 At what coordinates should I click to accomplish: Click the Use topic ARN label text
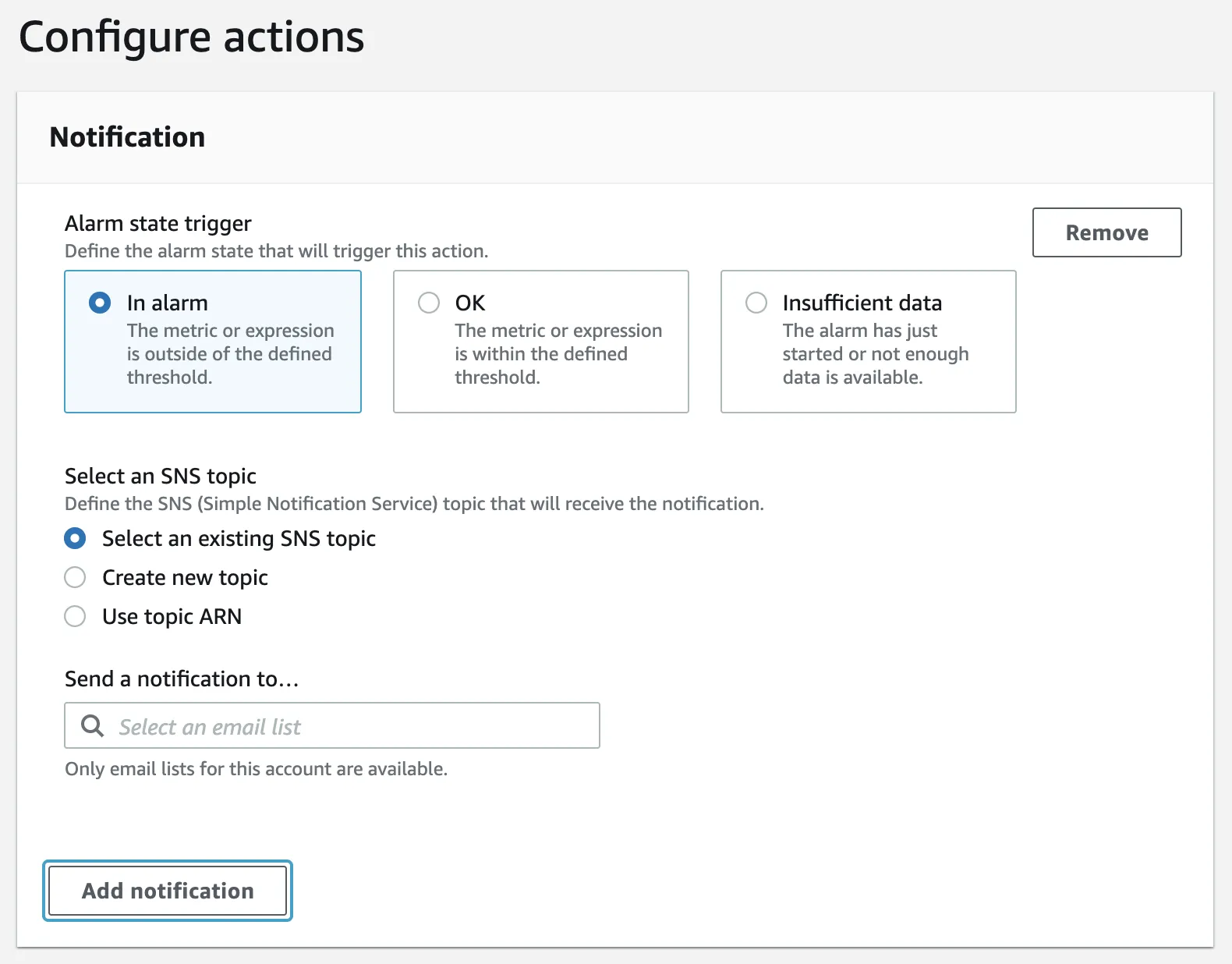pos(172,616)
